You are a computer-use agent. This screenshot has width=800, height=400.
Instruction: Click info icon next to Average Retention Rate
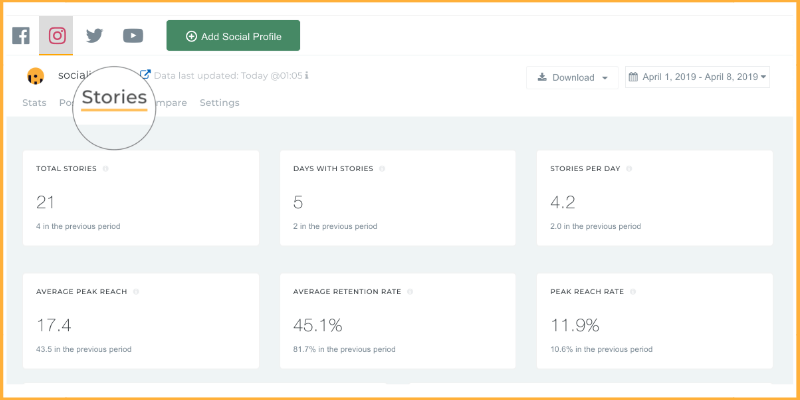pyautogui.click(x=410, y=292)
